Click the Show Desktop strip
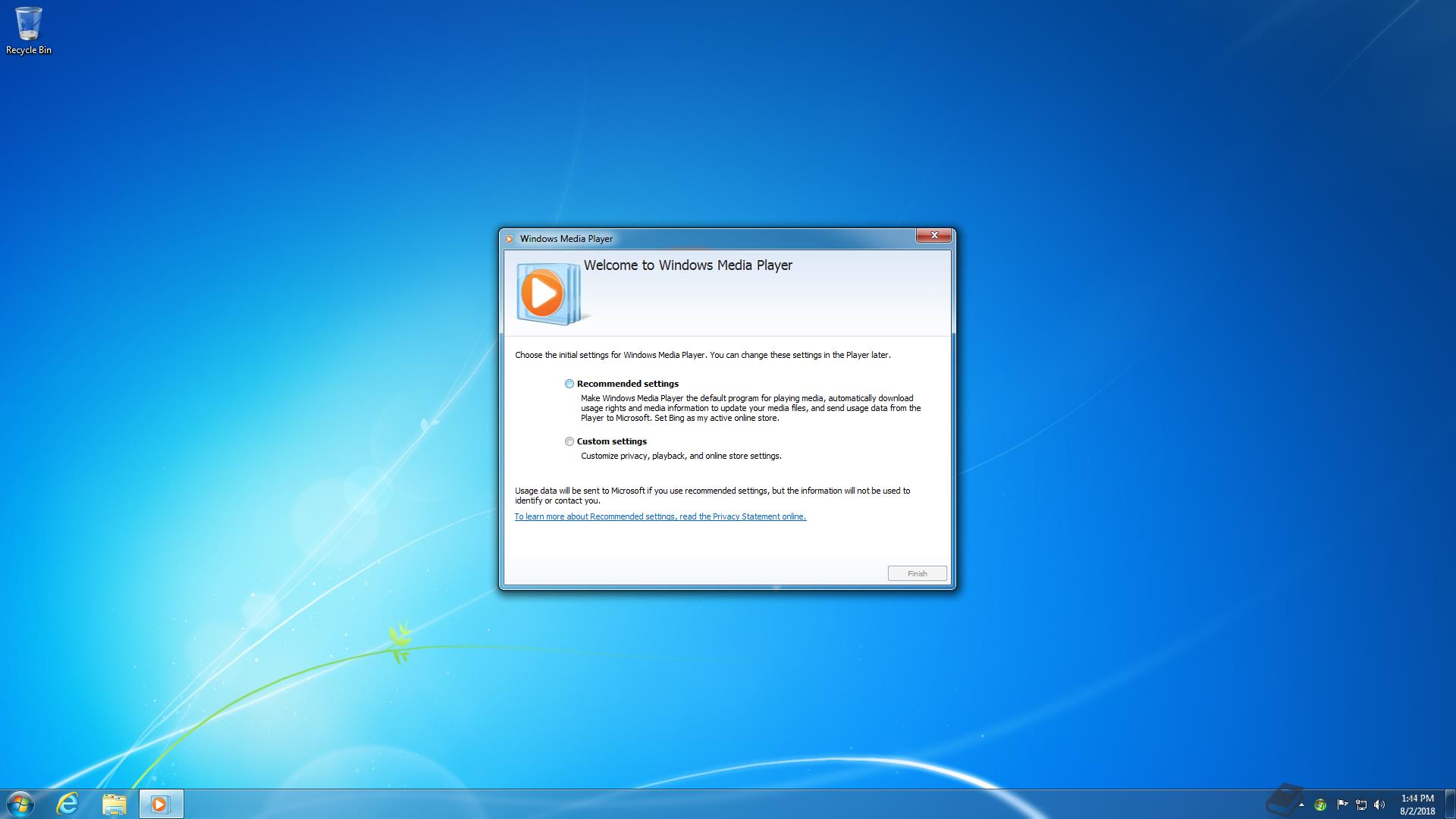Screen dimensions: 1456x819 1451,804
